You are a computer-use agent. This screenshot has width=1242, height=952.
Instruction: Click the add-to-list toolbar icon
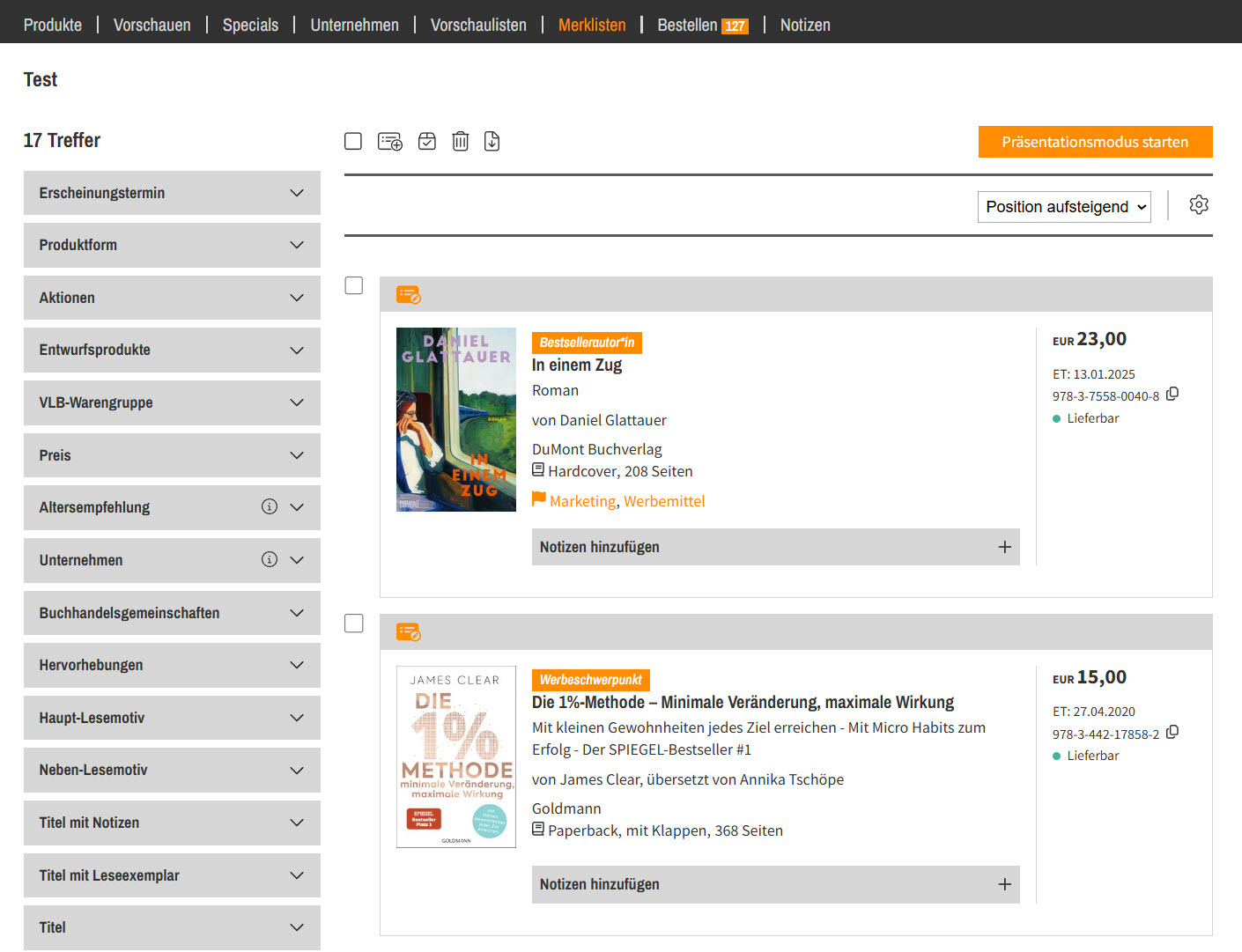click(390, 142)
